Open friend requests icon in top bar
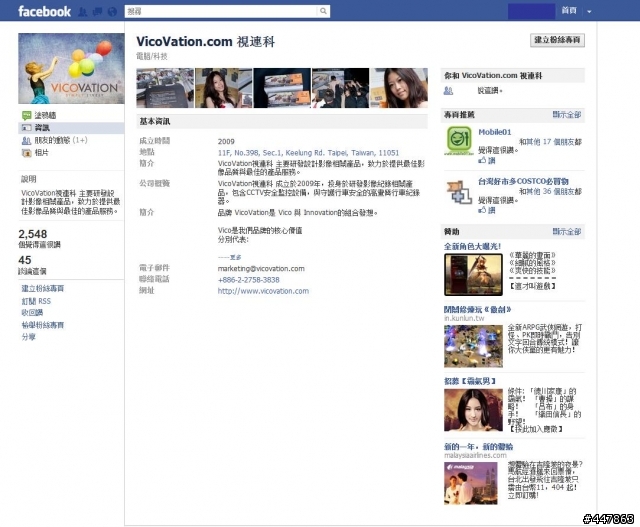 (82, 11)
